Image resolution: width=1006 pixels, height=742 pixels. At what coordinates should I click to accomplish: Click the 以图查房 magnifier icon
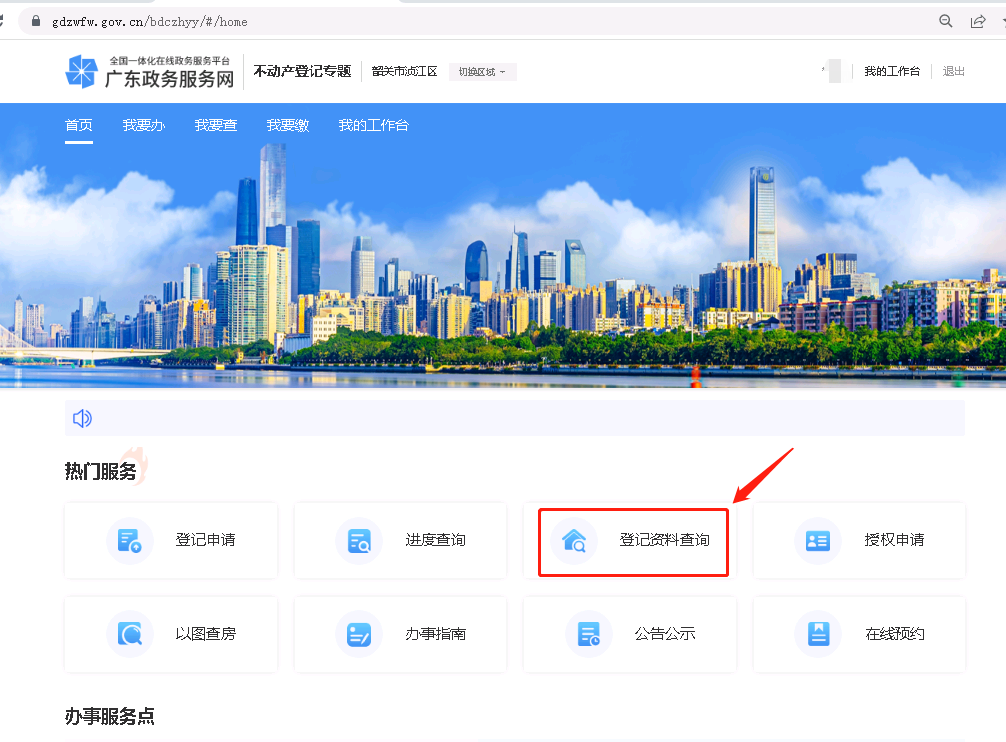pyautogui.click(x=130, y=634)
